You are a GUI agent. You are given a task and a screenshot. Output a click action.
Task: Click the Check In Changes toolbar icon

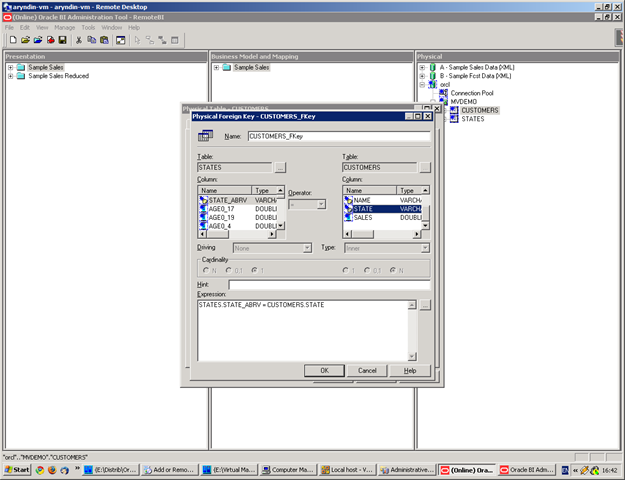point(51,40)
